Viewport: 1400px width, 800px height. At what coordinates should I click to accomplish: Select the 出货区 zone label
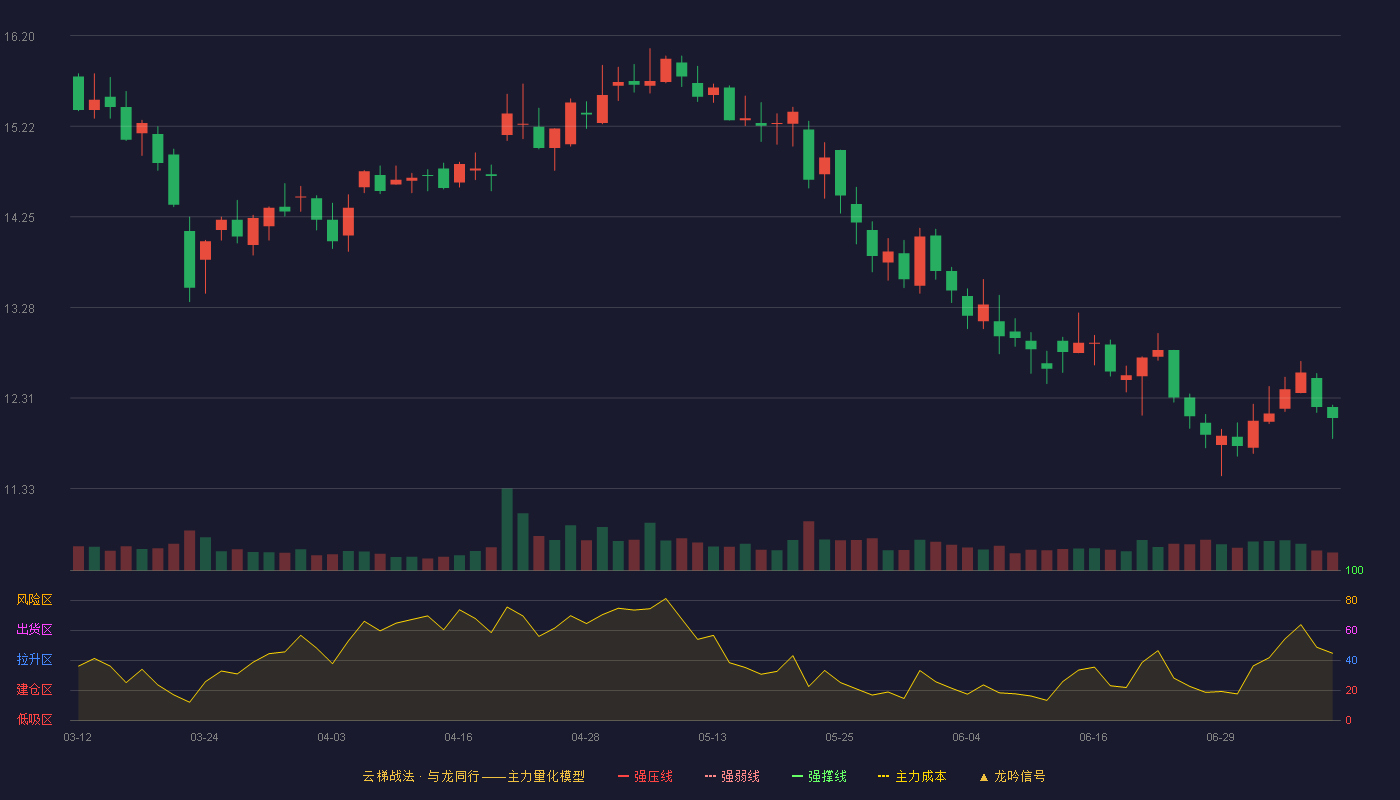pyautogui.click(x=34, y=630)
